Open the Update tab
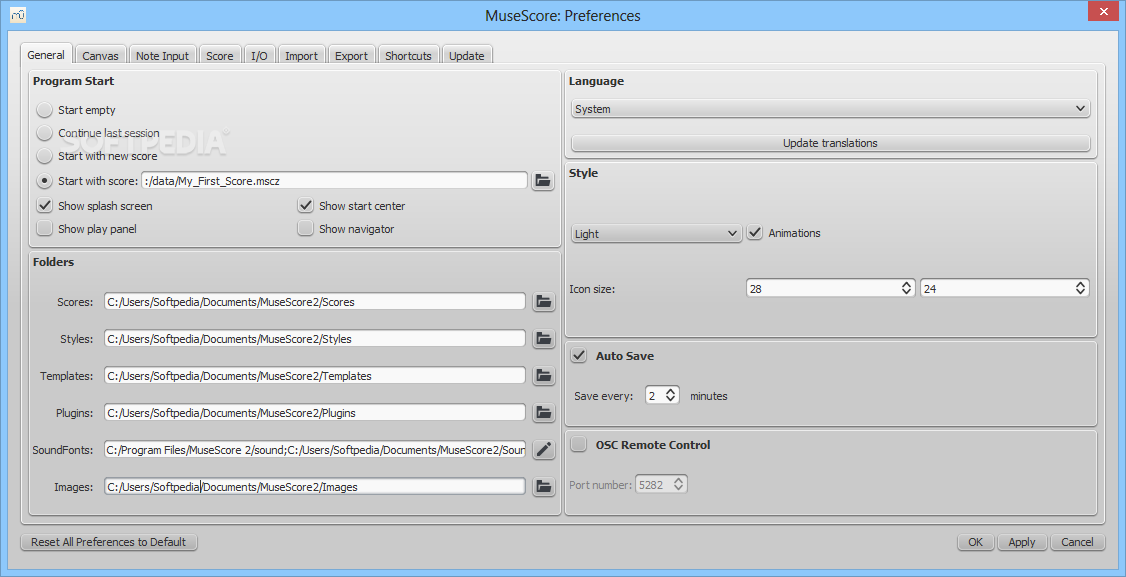This screenshot has width=1126, height=577. point(467,55)
